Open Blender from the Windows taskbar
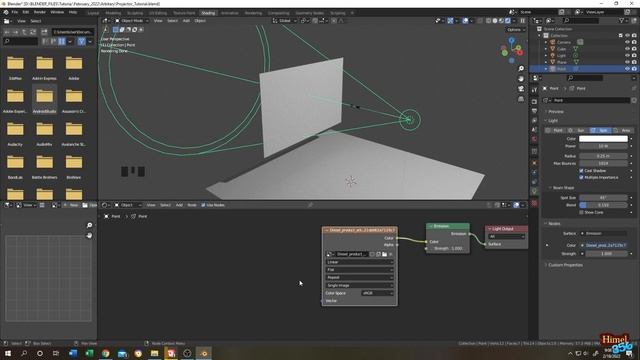This screenshot has height=360, width=640. [203, 353]
